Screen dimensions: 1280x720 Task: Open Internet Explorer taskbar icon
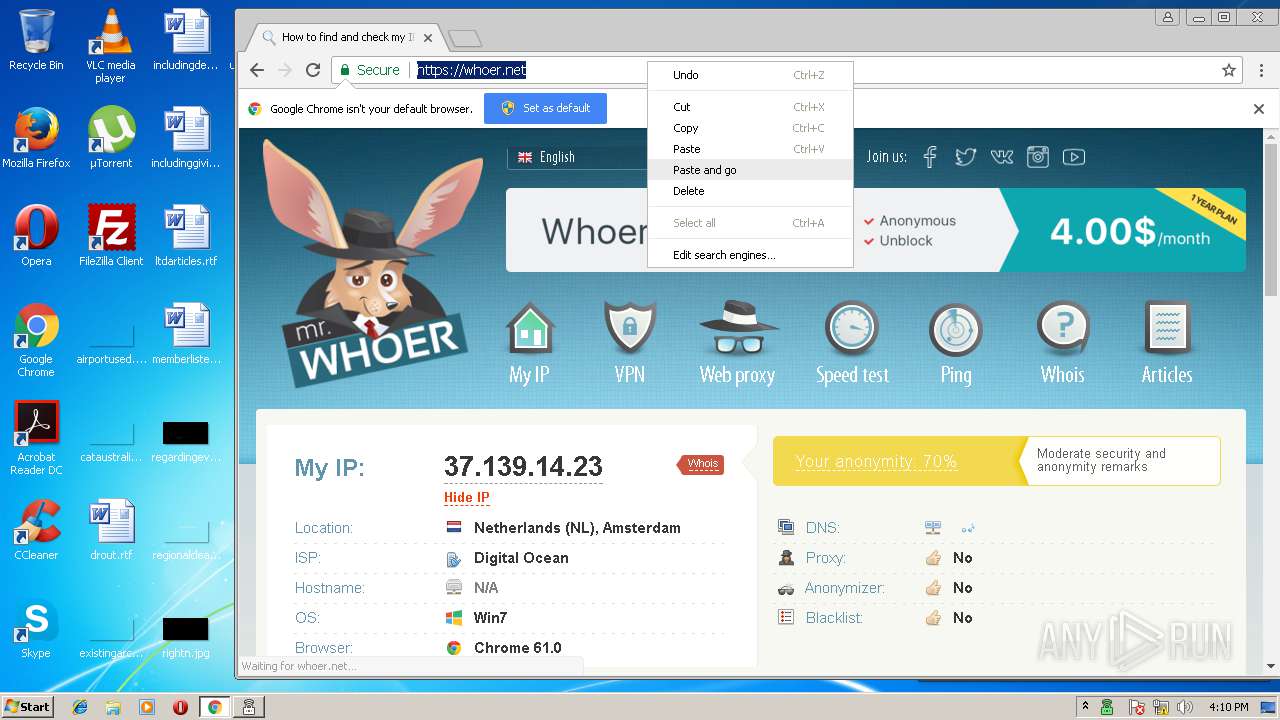coord(80,707)
